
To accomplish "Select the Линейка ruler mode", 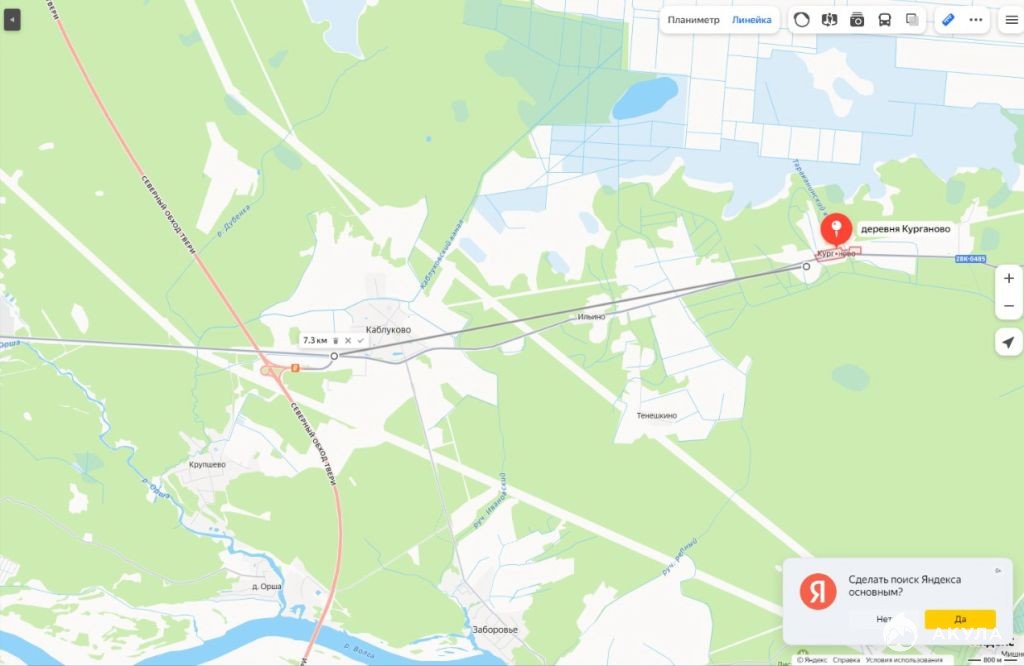I will pyautogui.click(x=751, y=20).
